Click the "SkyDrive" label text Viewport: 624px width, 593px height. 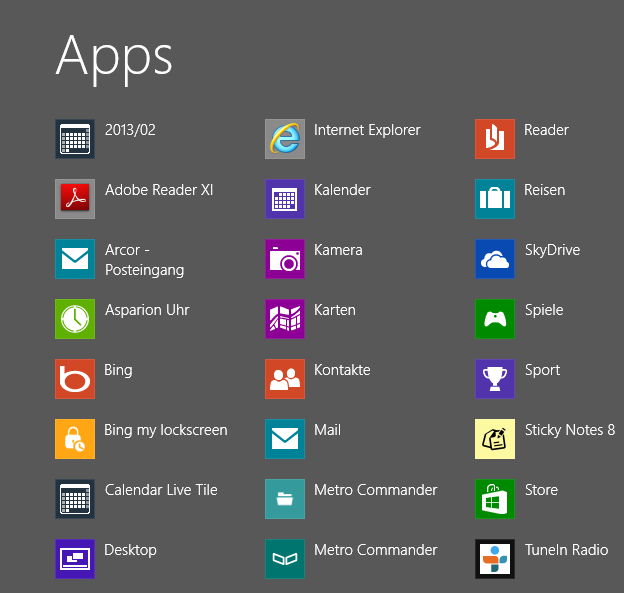coord(552,251)
